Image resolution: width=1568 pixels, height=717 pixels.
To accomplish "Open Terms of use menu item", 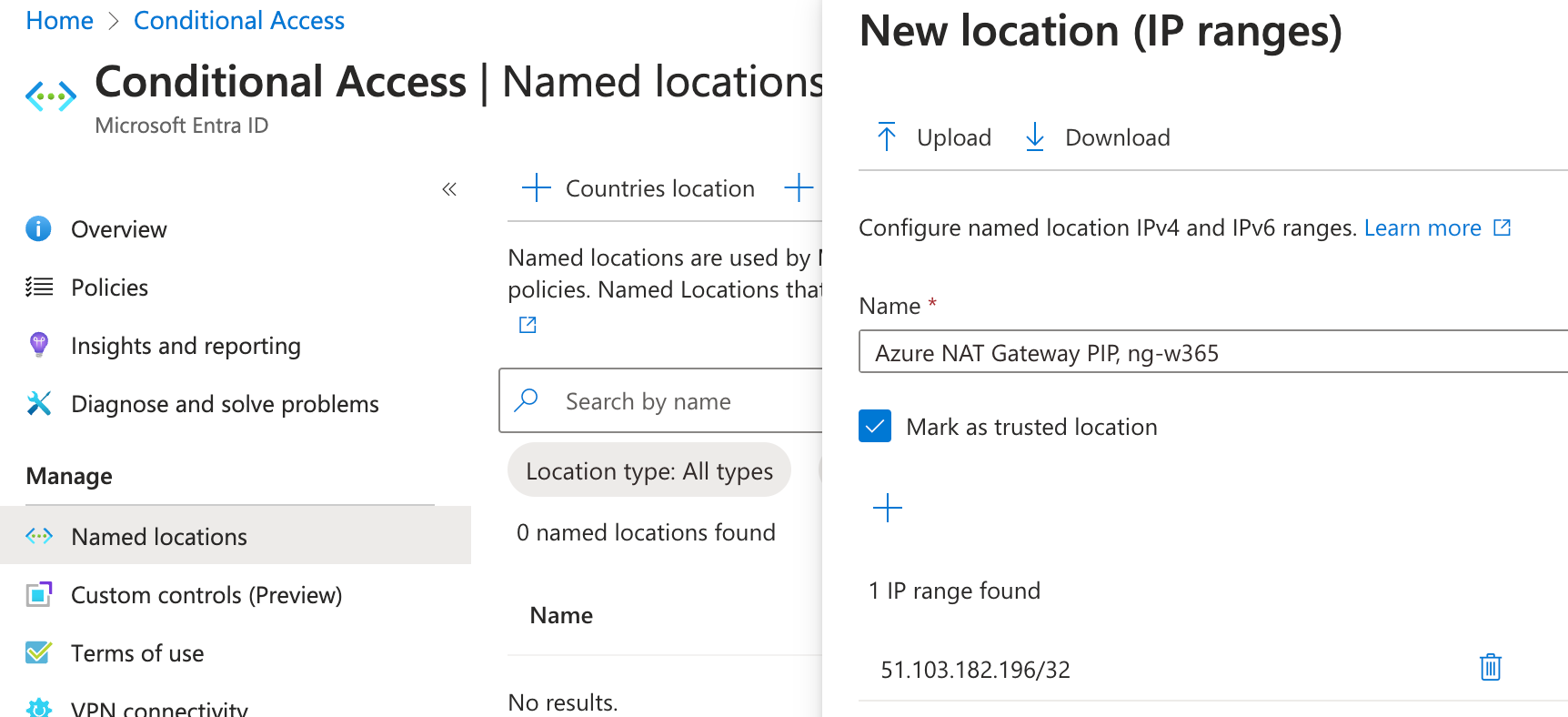I will (136, 653).
